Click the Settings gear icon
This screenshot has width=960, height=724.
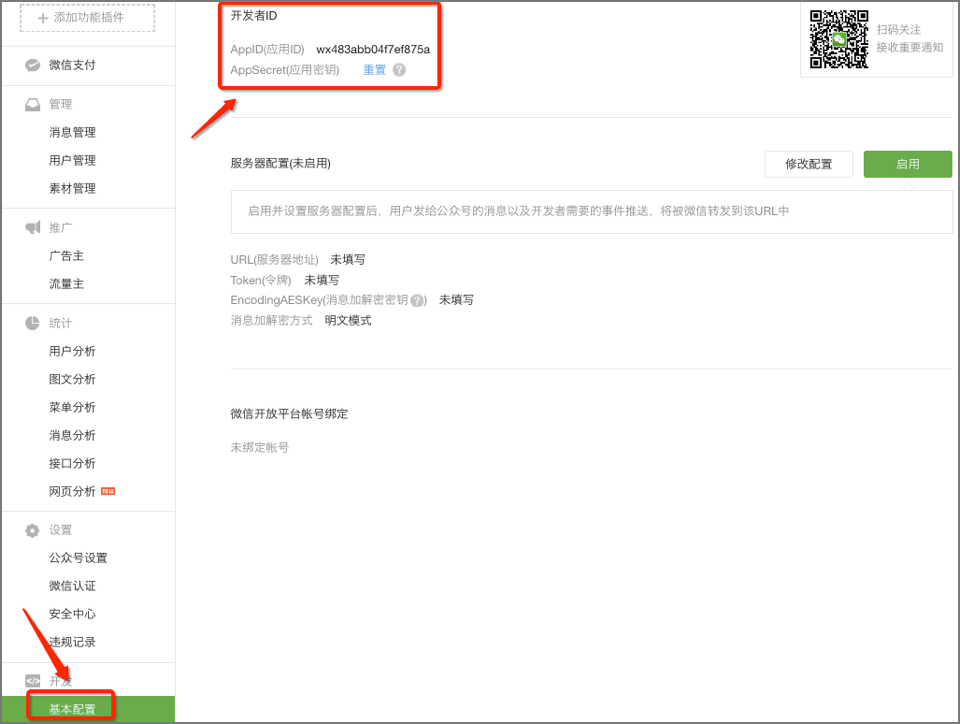click(x=33, y=530)
